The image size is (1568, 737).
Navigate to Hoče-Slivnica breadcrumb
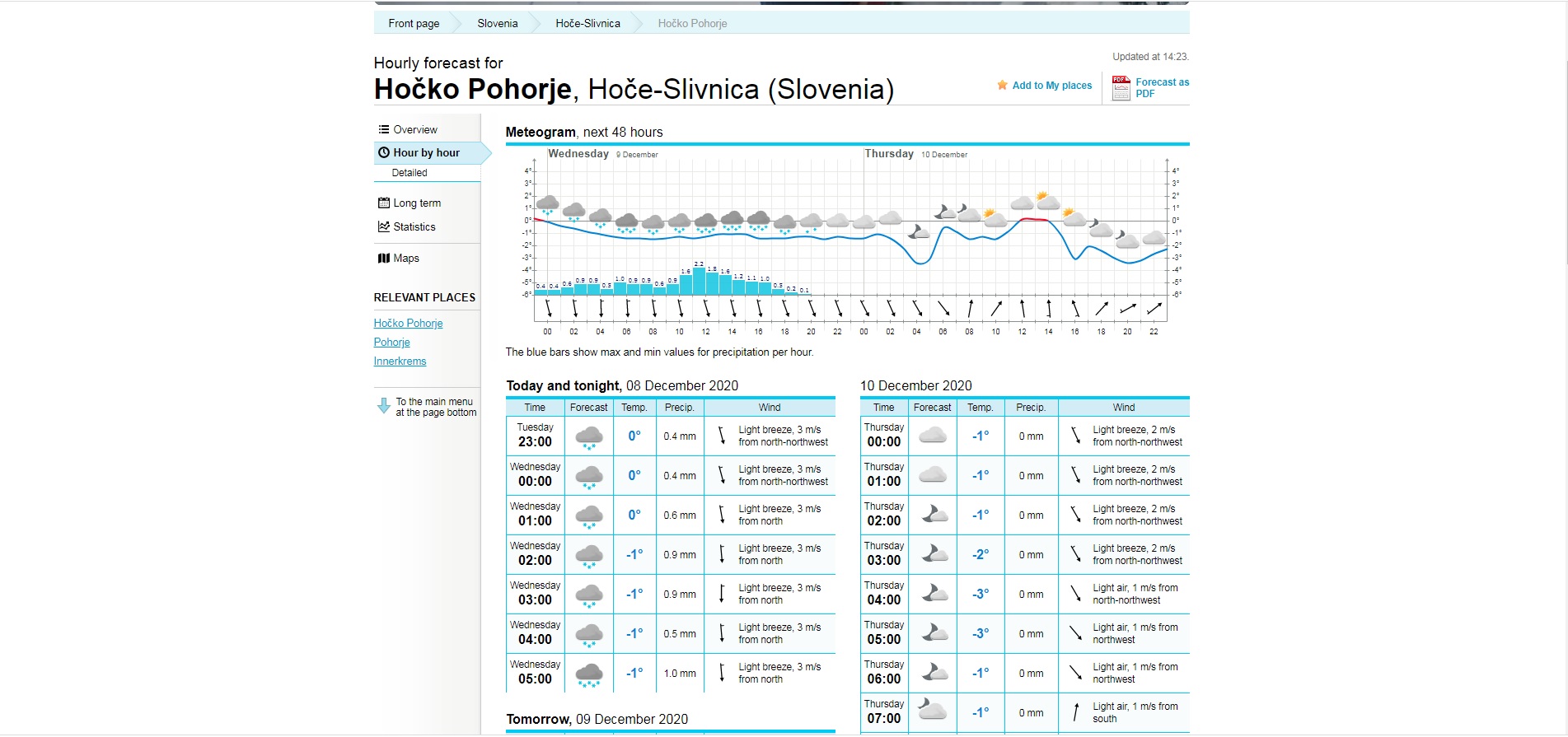587,23
